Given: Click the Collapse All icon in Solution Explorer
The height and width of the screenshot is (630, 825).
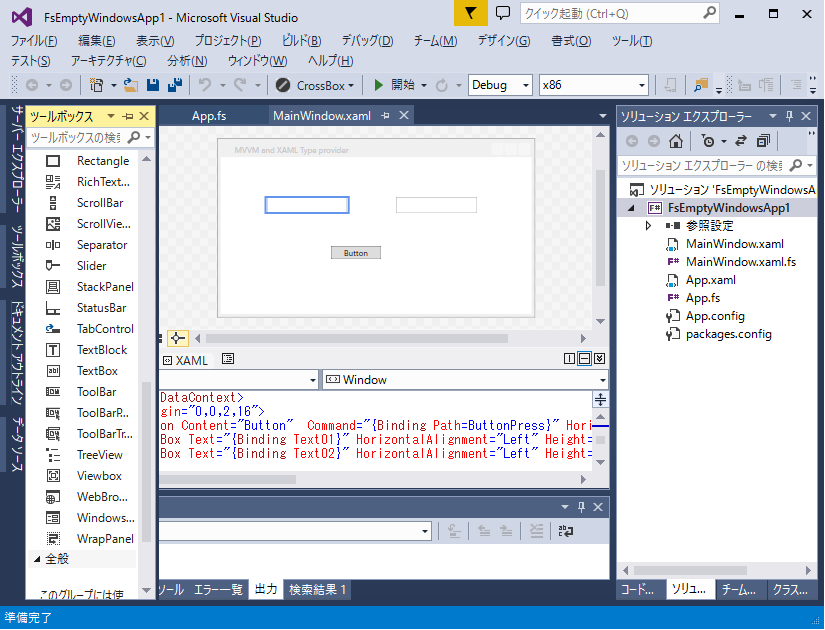Looking at the screenshot, I should (764, 141).
